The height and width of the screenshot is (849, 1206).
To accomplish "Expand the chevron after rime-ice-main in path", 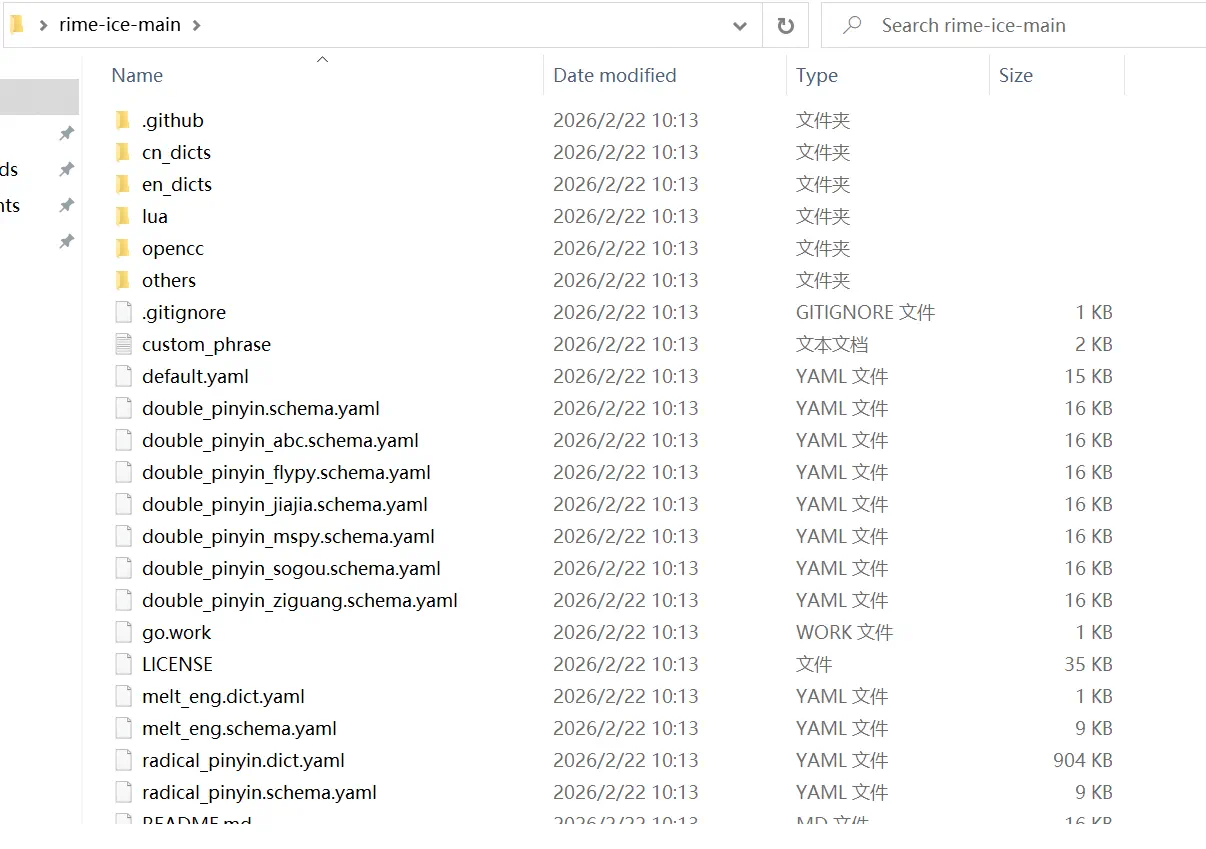I will [x=196, y=25].
